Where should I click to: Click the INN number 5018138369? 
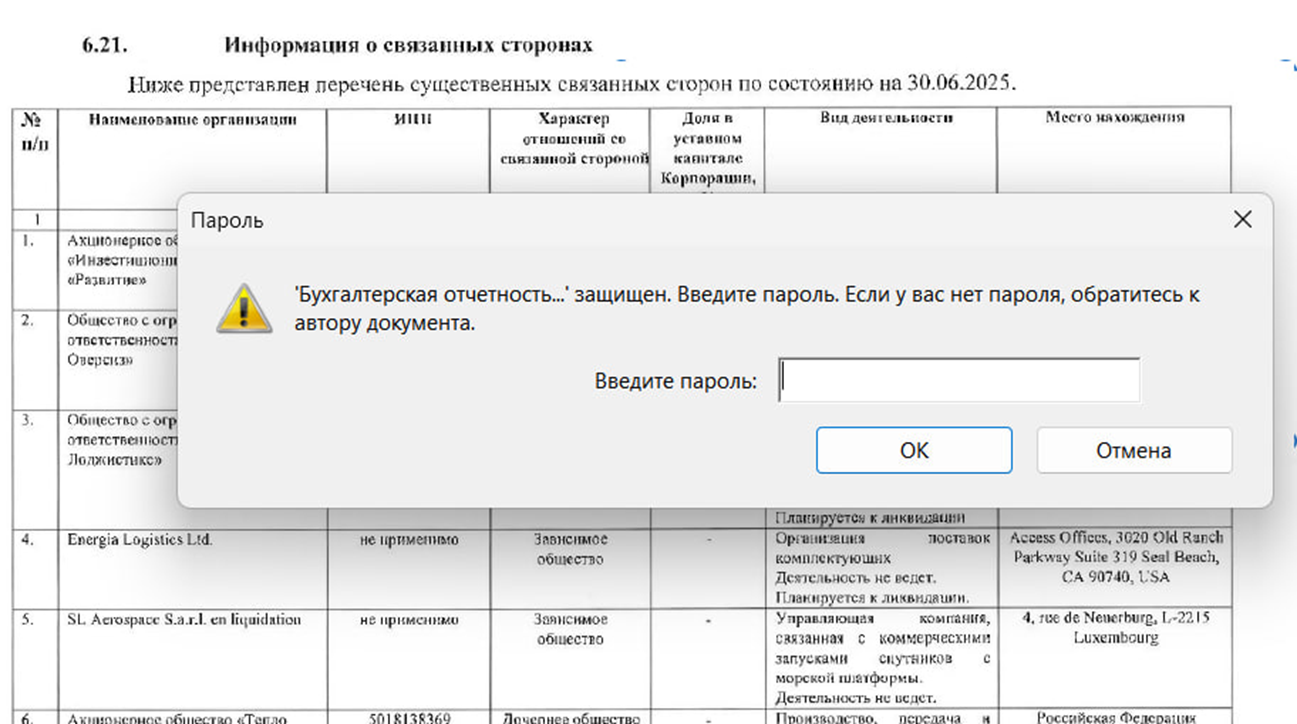(x=408, y=718)
